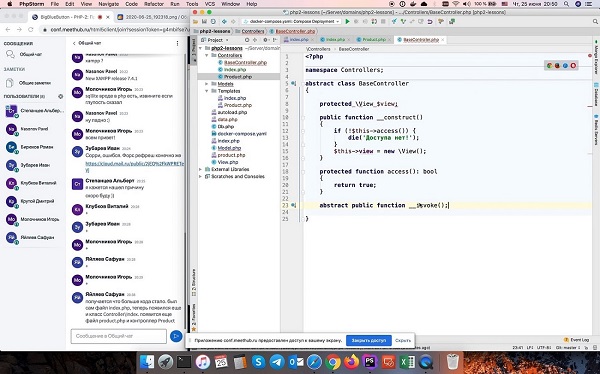Collapse the php2-lessons root folder arrow
This screenshot has height=374, width=600.
point(200,48)
